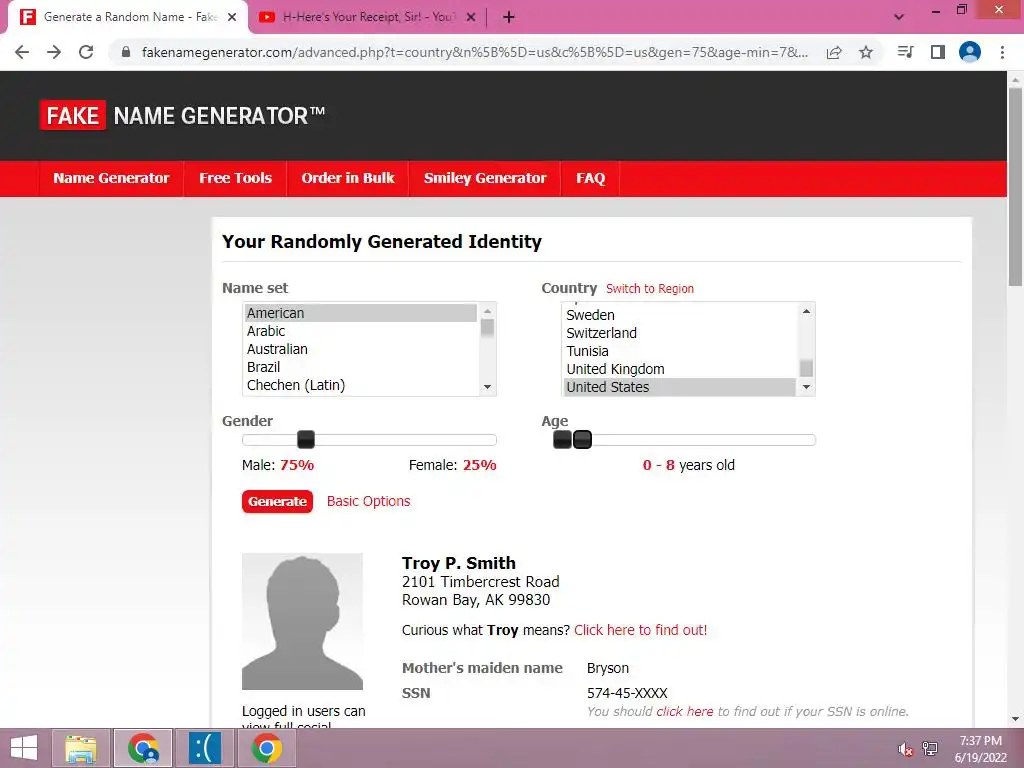Open Chrome profile avatar
The width and height of the screenshot is (1024, 768).
(970, 52)
